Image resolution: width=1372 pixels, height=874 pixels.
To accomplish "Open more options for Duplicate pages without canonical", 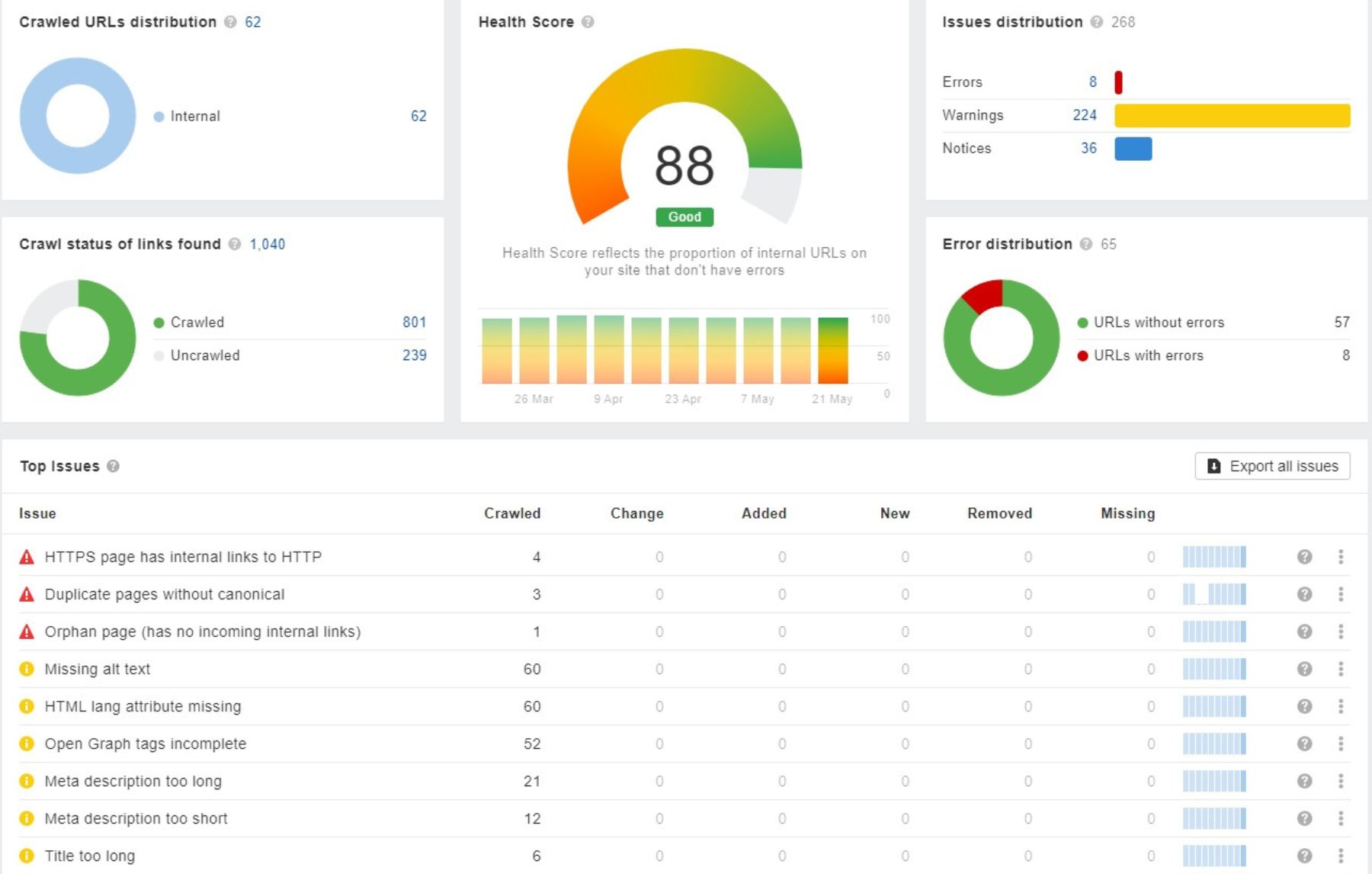I will 1341,594.
